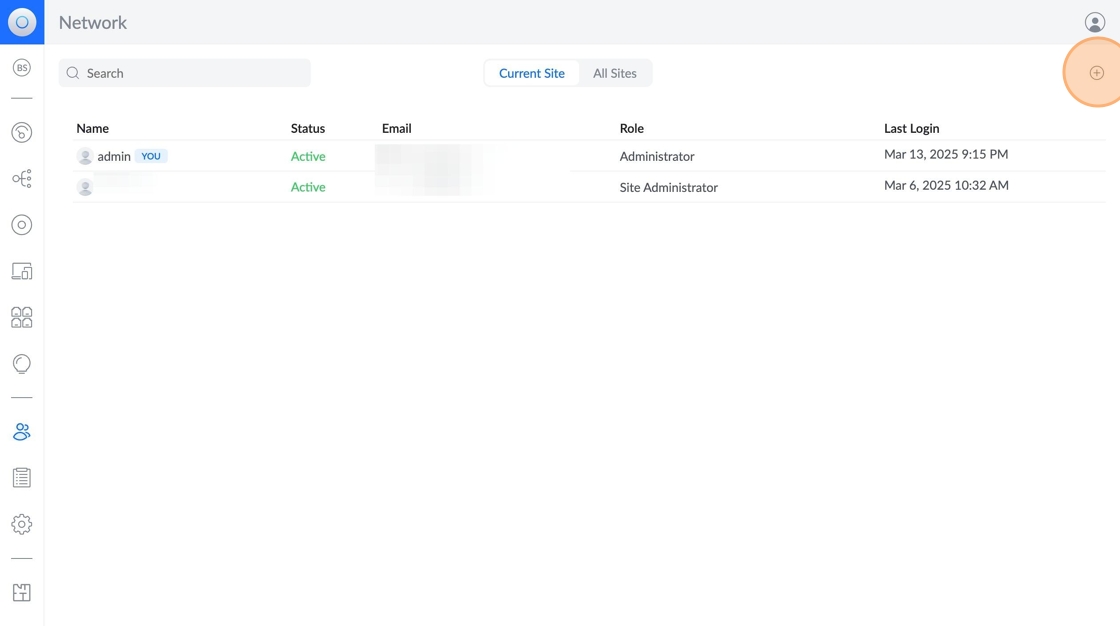Viewport: 1120px width, 626px height.
Task: Click the magnifier icon in search box
Action: pyautogui.click(x=73, y=73)
